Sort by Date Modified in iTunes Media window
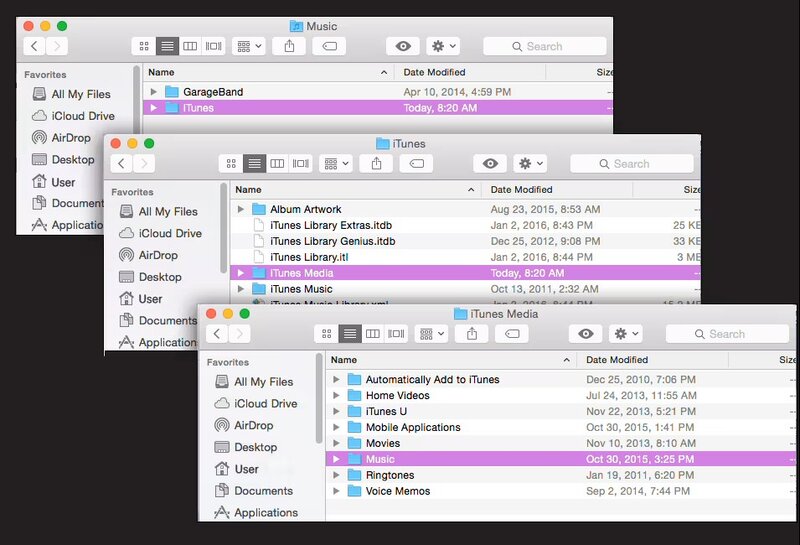Image resolution: width=800 pixels, height=545 pixels. [652, 360]
